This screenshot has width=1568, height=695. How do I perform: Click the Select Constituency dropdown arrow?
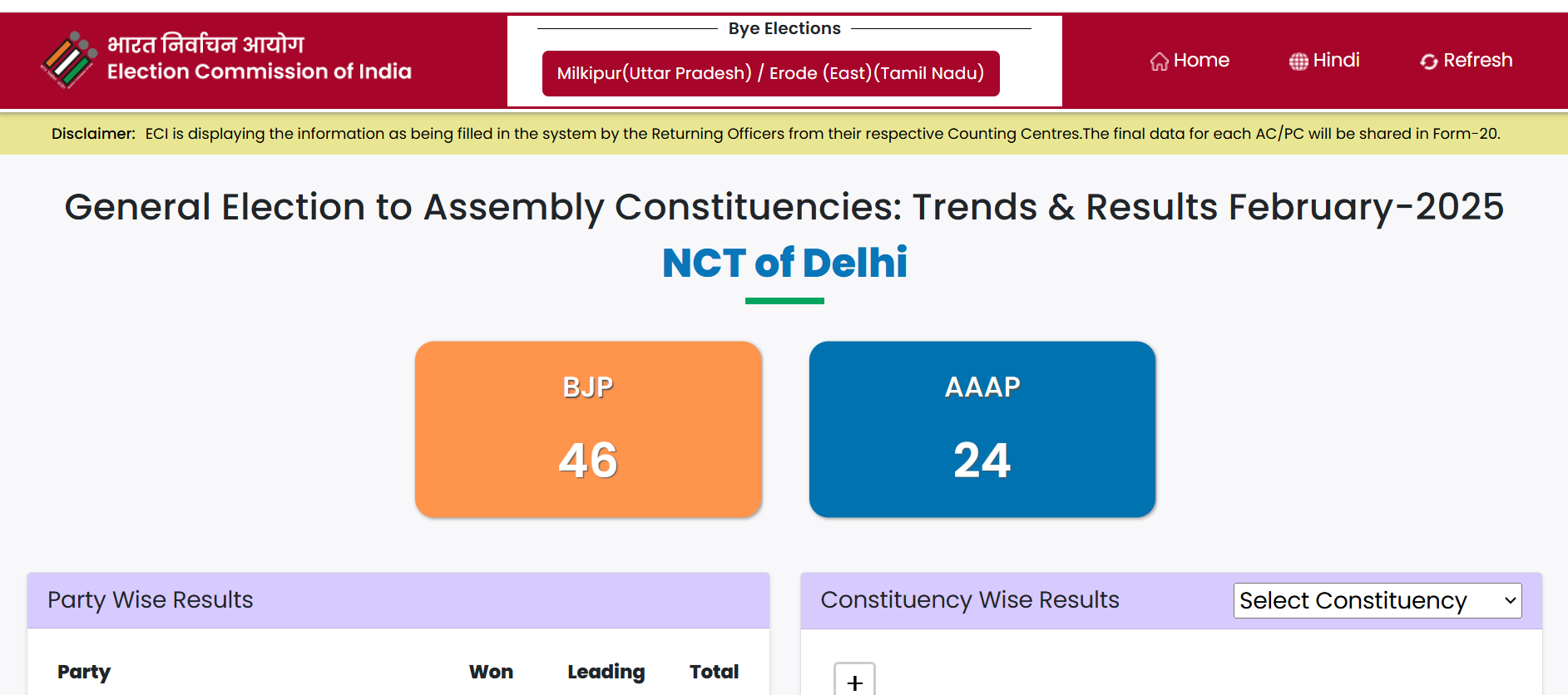click(1510, 600)
